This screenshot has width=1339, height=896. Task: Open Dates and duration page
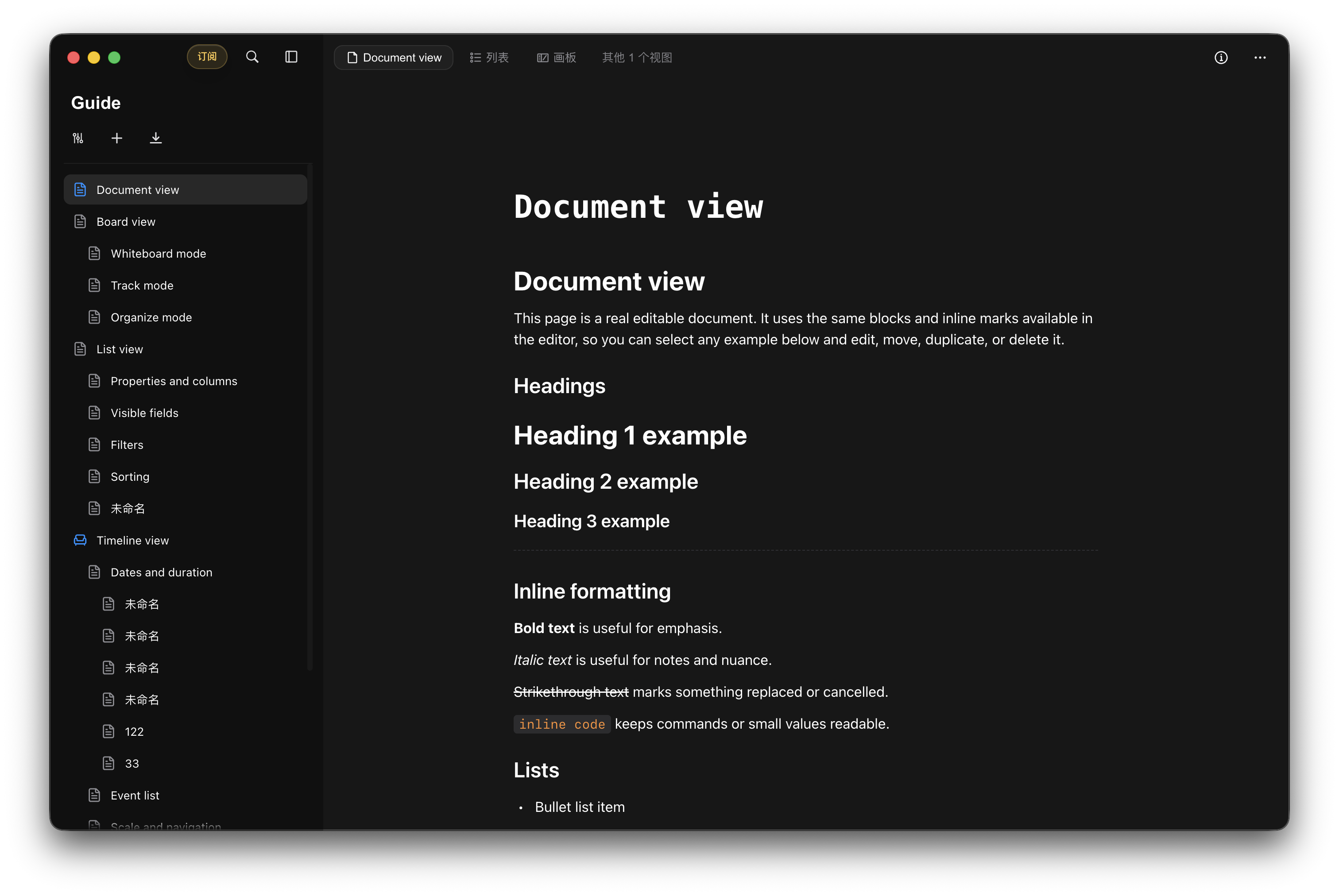186,572
